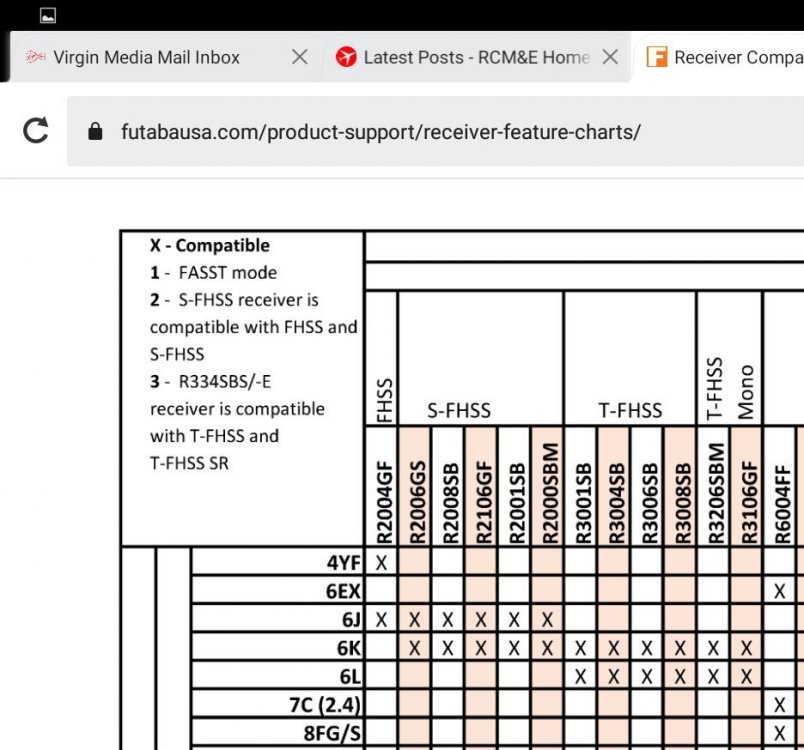
Task: Click the X in 4YF row under R2004GF
Action: click(381, 563)
